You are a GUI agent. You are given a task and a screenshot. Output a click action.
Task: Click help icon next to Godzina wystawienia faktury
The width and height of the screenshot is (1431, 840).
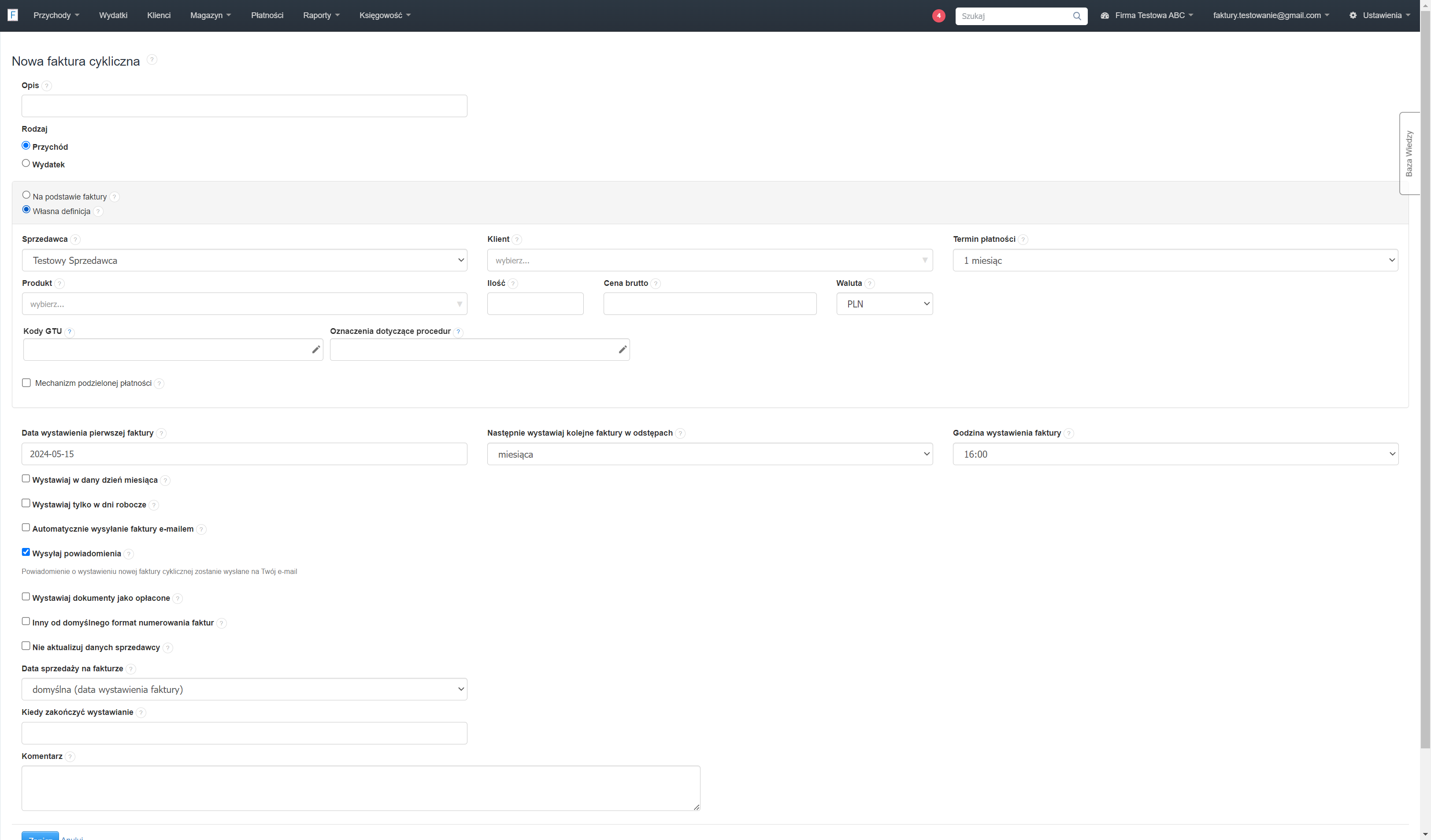coord(1068,433)
